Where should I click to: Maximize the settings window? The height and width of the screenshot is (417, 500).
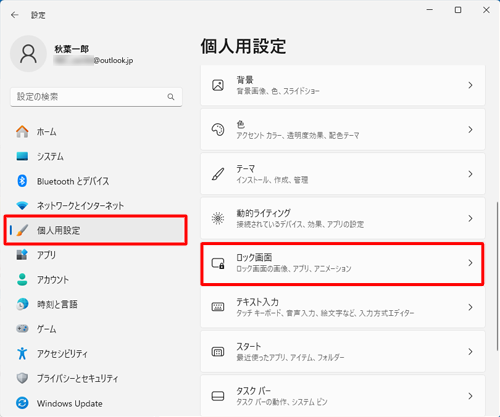click(458, 10)
